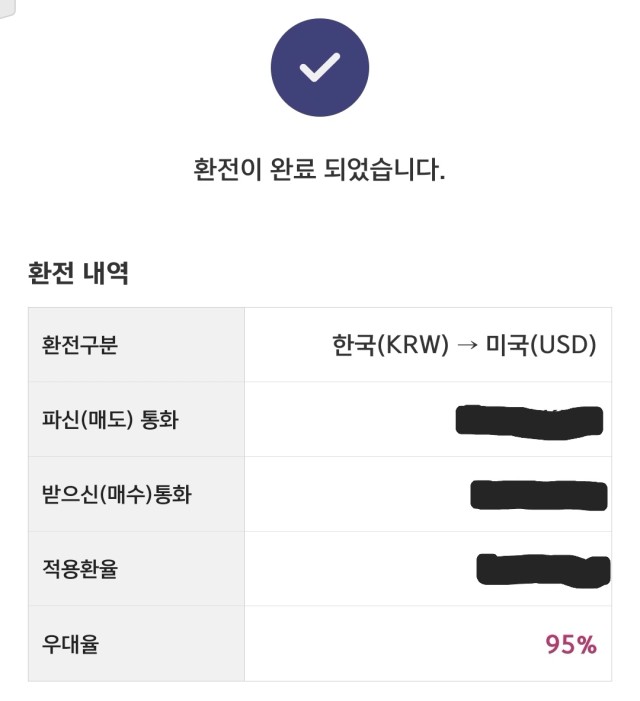The width and height of the screenshot is (640, 701).
Task: Click the 미국(USD) target currency text
Action: pos(541,345)
